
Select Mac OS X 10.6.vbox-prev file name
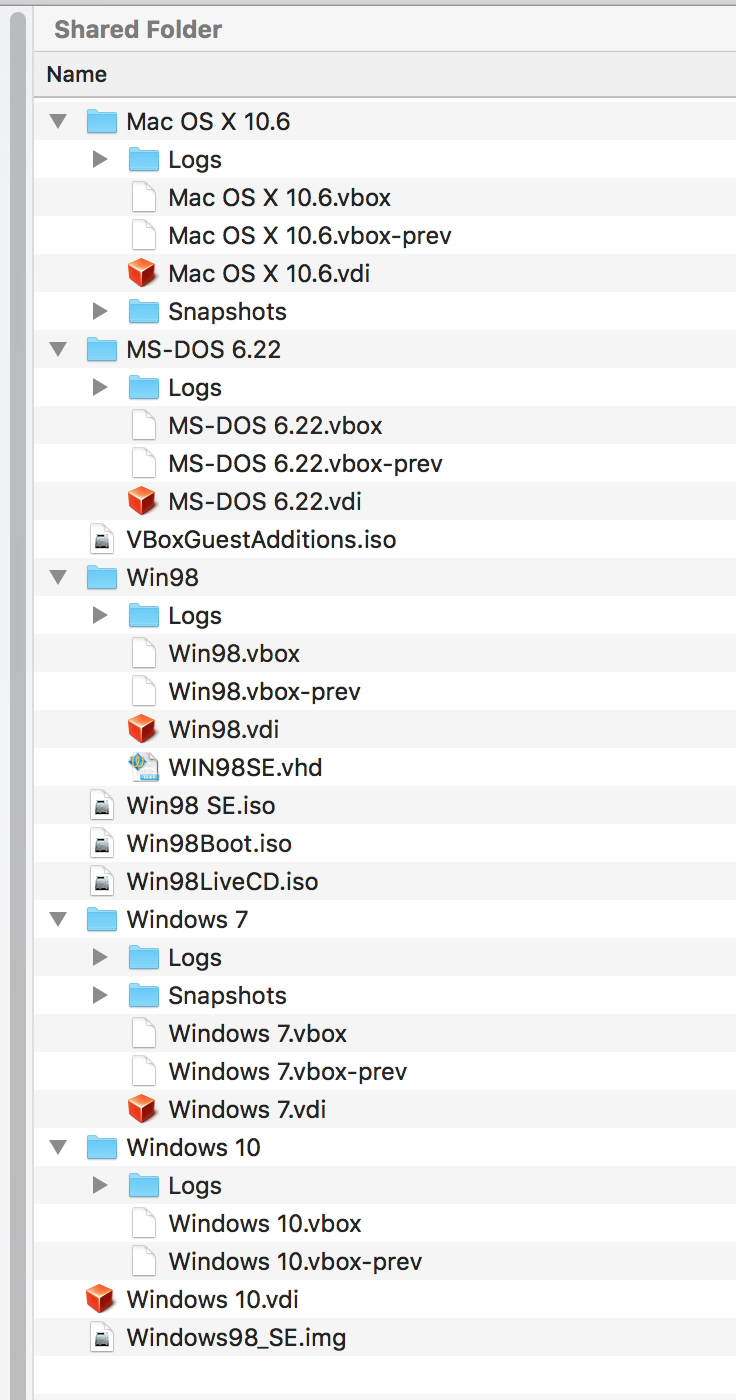[310, 236]
